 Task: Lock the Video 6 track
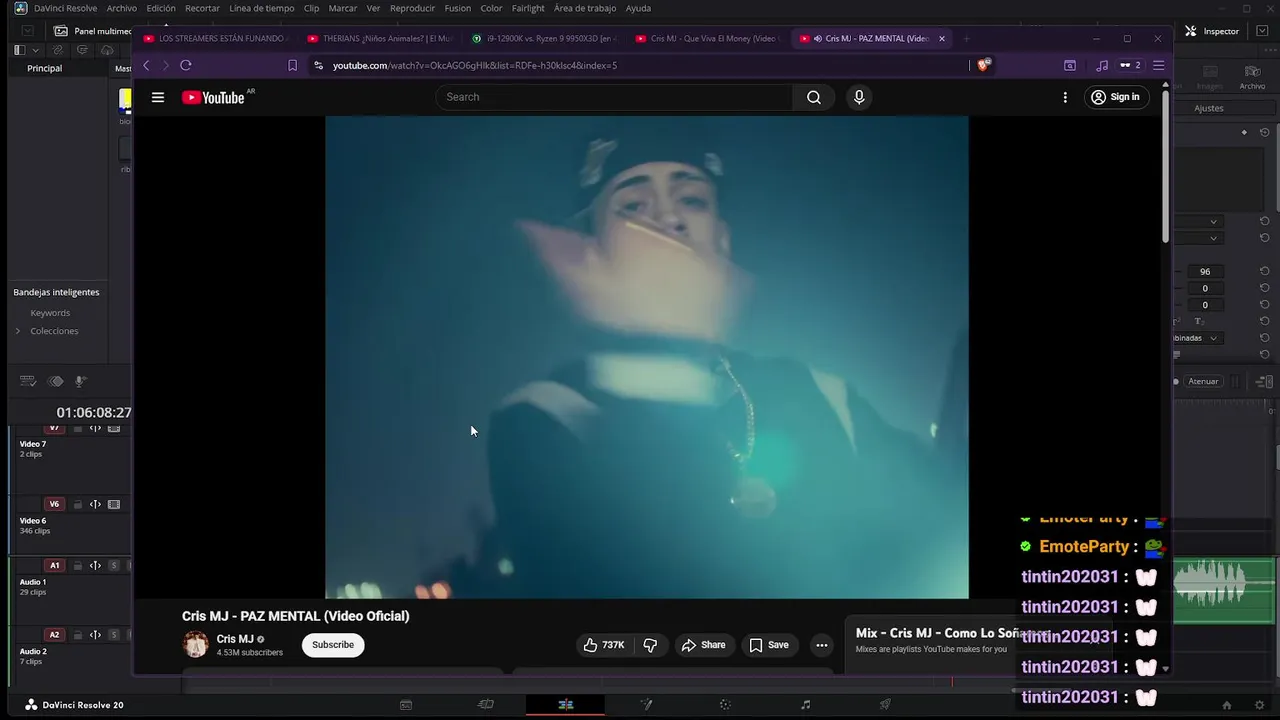(x=77, y=505)
